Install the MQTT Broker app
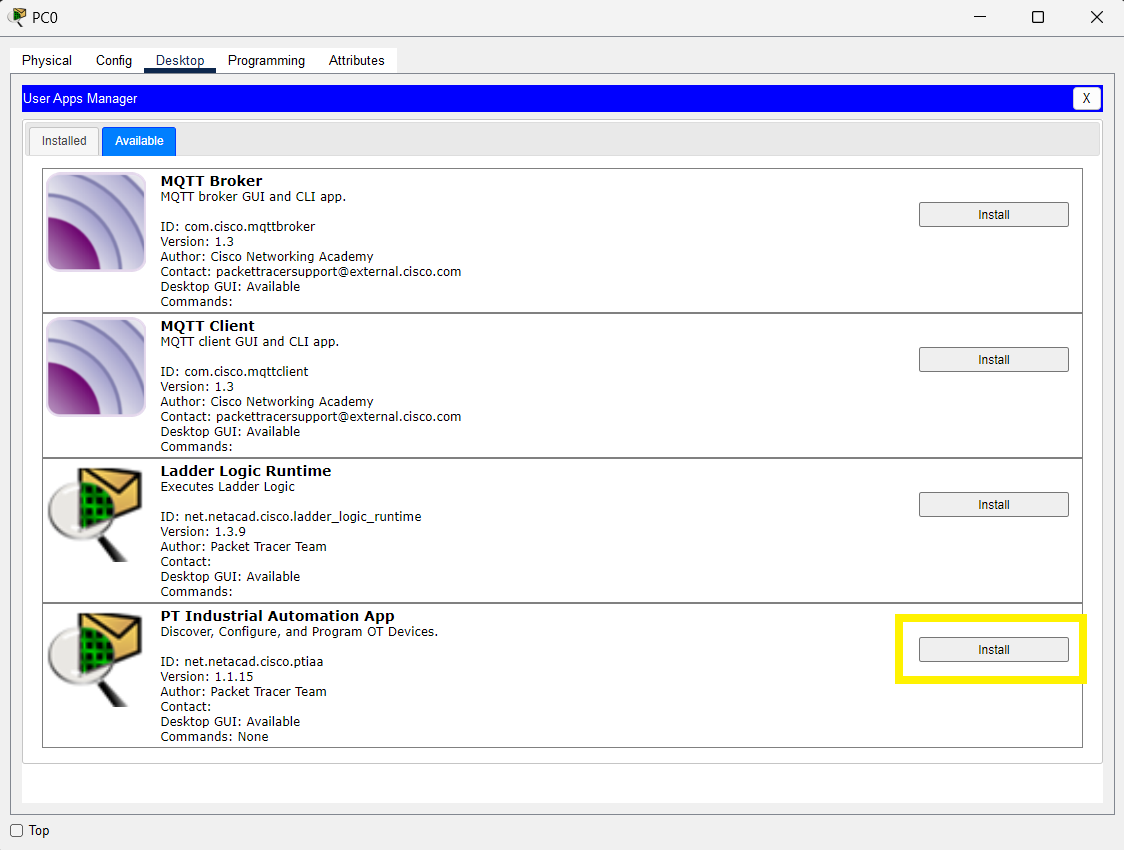 [x=993, y=215]
